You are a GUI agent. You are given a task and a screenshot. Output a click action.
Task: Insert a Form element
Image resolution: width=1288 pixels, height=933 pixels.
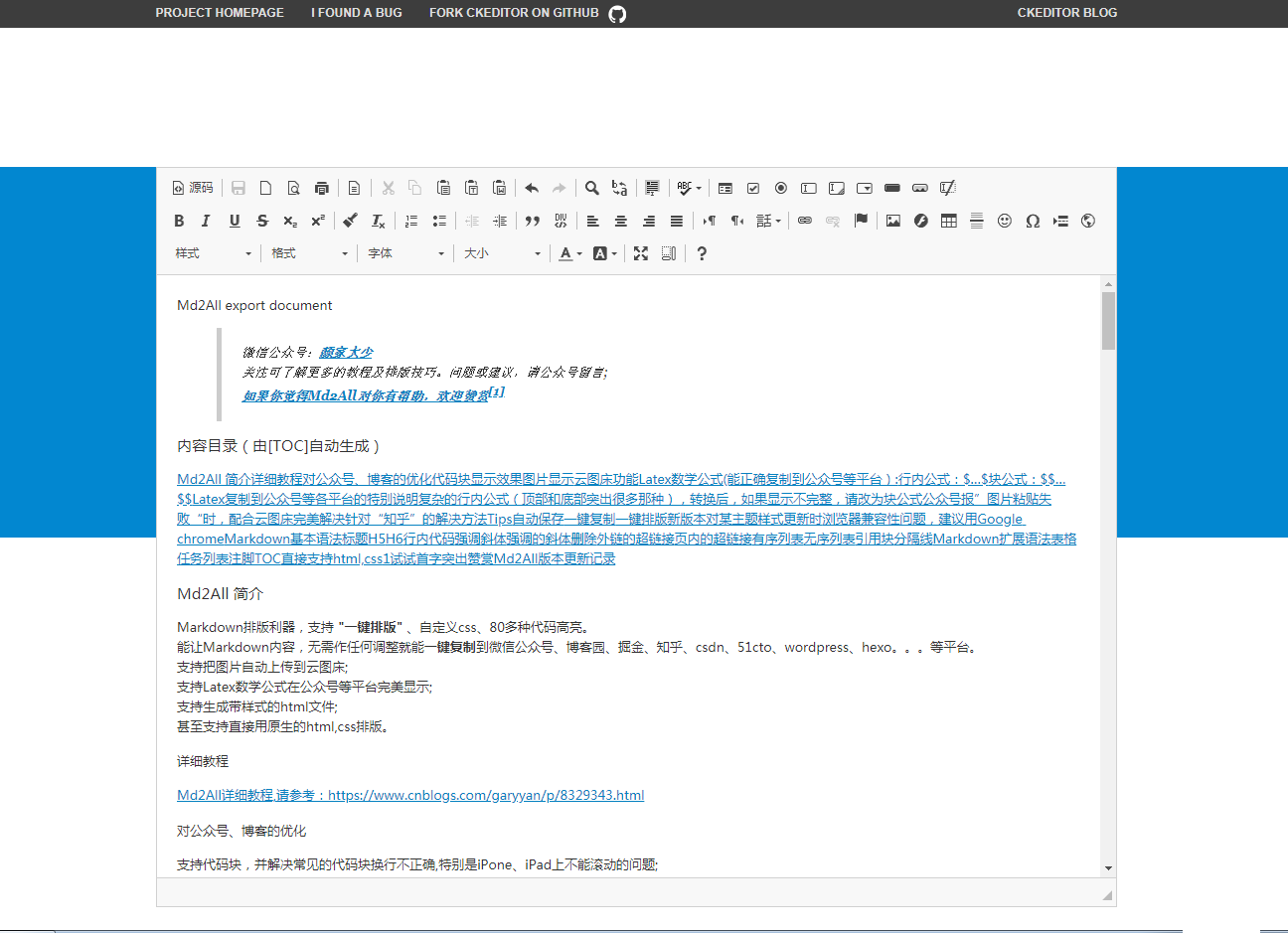click(725, 188)
